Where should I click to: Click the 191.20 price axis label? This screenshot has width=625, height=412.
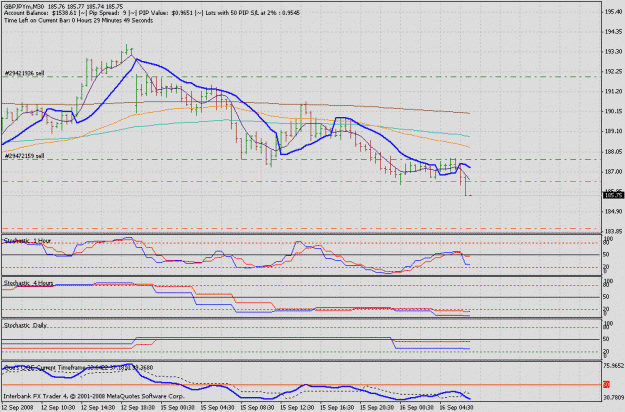(614, 91)
